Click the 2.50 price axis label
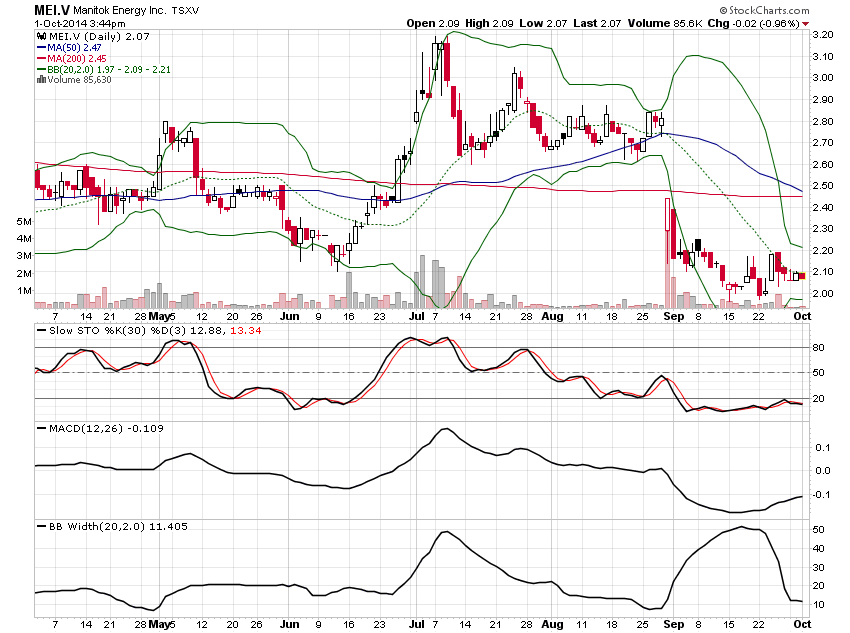850x633 pixels. (x=822, y=185)
